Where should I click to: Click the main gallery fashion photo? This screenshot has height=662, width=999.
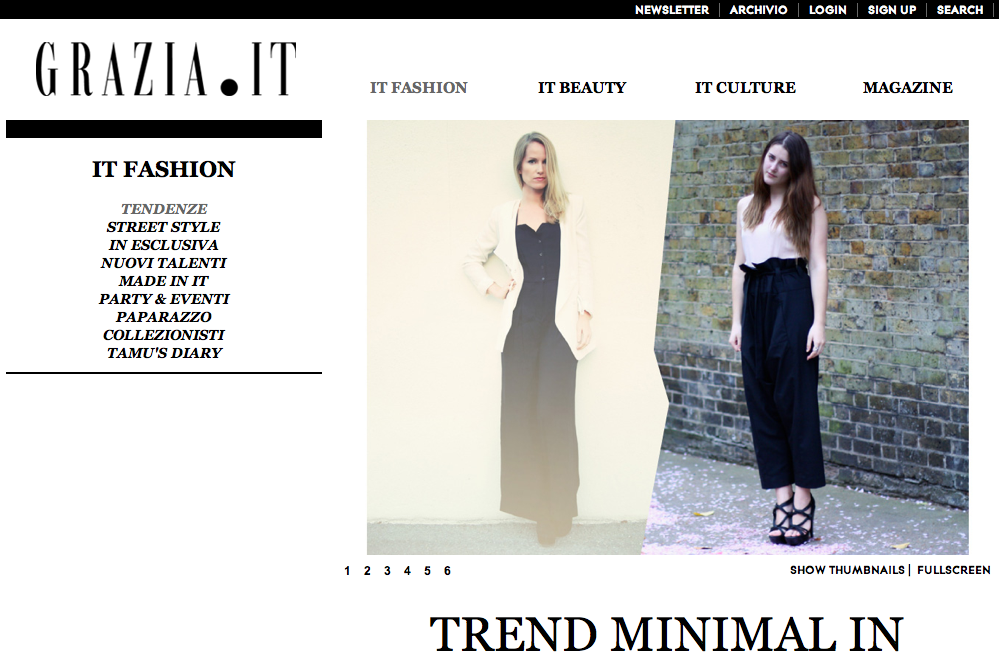point(668,337)
